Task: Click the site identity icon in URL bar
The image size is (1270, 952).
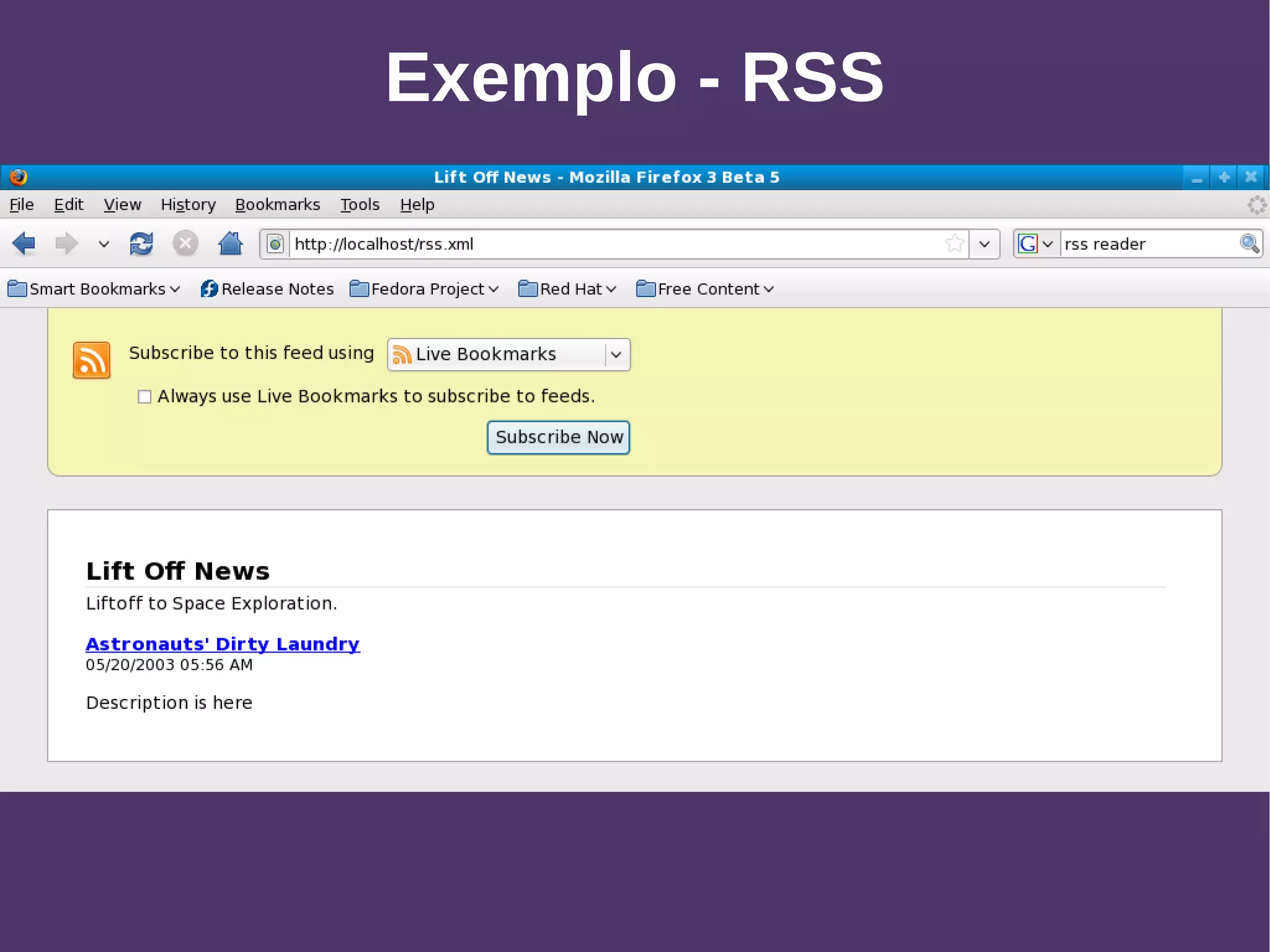Action: pyautogui.click(x=275, y=244)
